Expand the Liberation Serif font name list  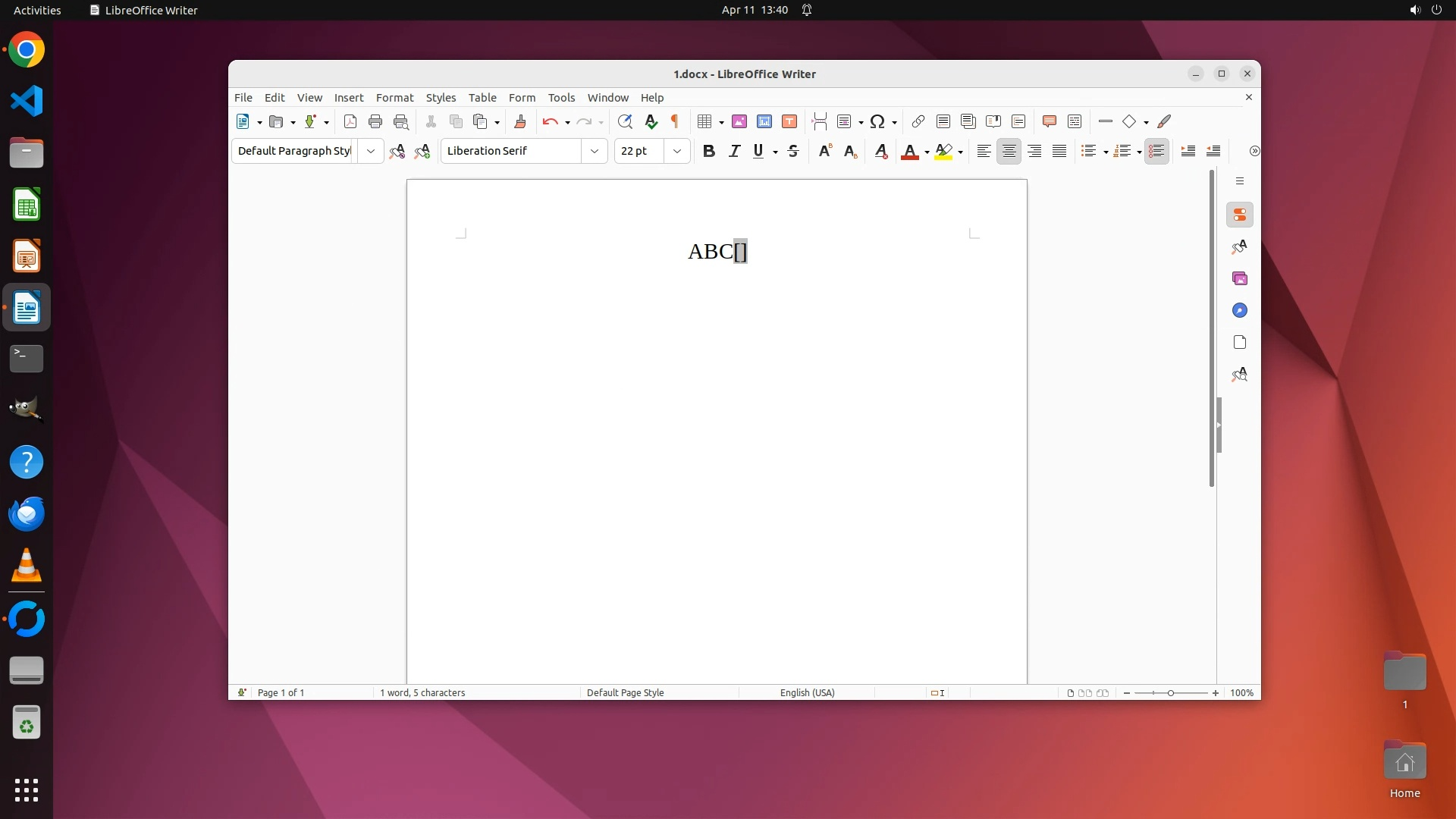(x=595, y=151)
